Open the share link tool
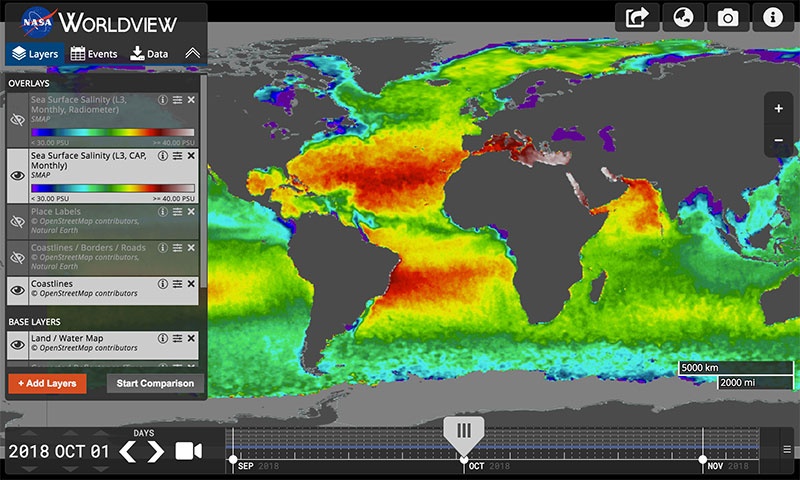This screenshot has height=480, width=800. 637,17
